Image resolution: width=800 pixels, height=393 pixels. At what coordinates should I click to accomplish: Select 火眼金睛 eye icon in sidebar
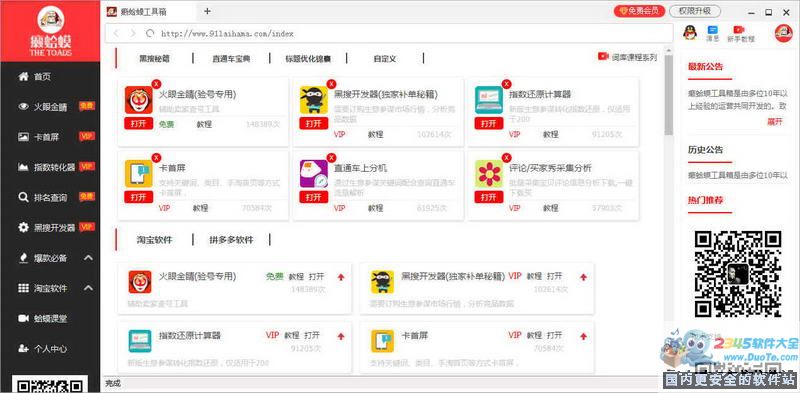[x=23, y=107]
